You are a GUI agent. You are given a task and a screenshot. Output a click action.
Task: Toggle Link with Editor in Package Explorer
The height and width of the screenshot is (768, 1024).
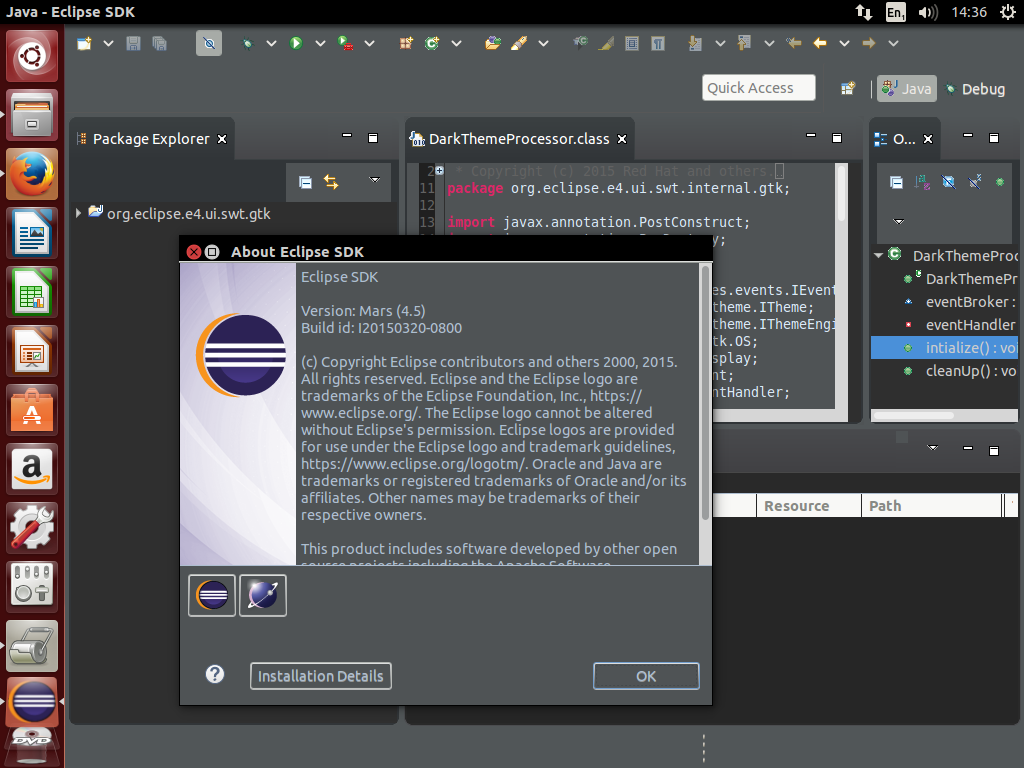pyautogui.click(x=331, y=182)
